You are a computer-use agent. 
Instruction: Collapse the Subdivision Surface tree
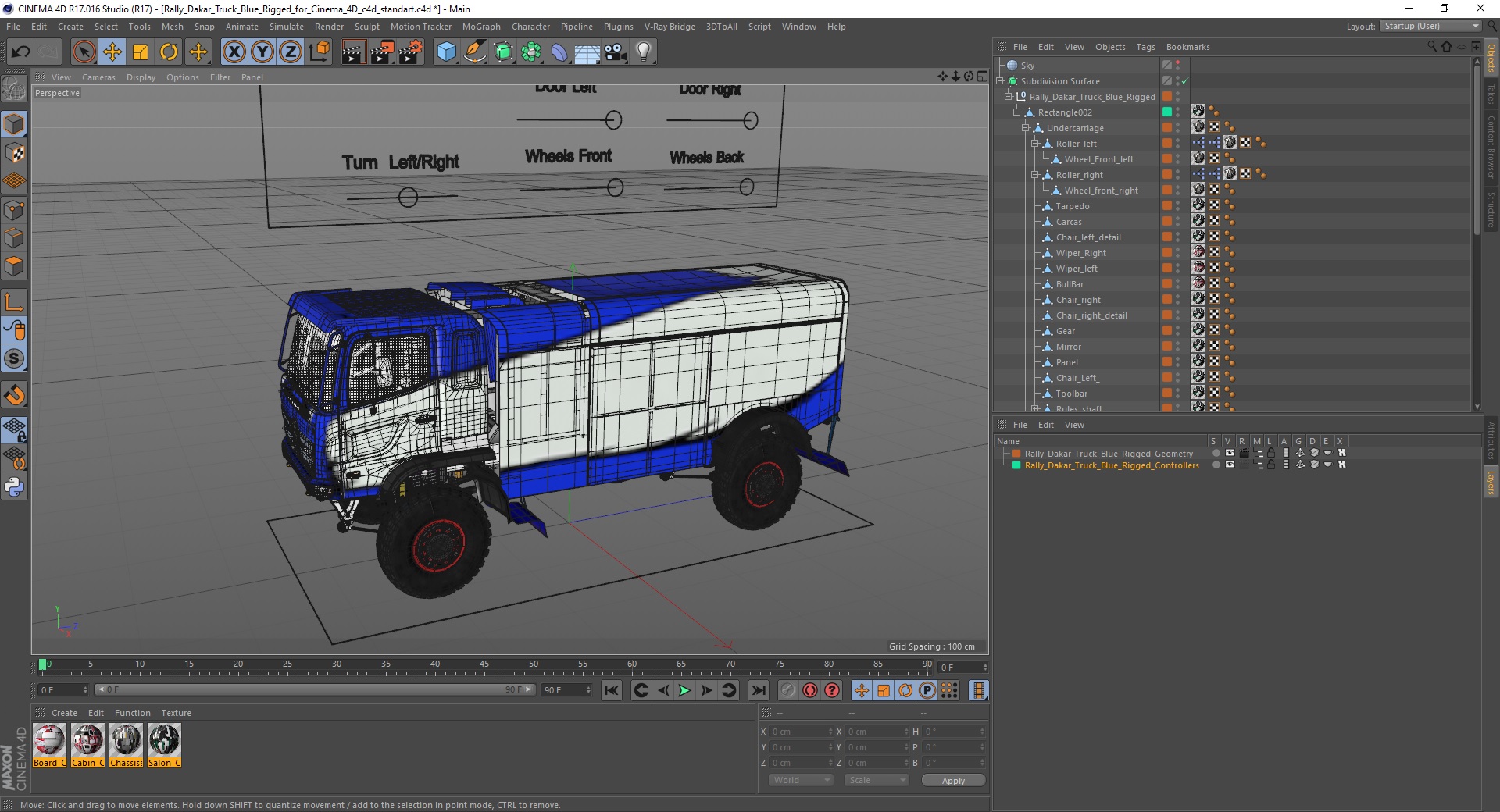tap(1000, 81)
